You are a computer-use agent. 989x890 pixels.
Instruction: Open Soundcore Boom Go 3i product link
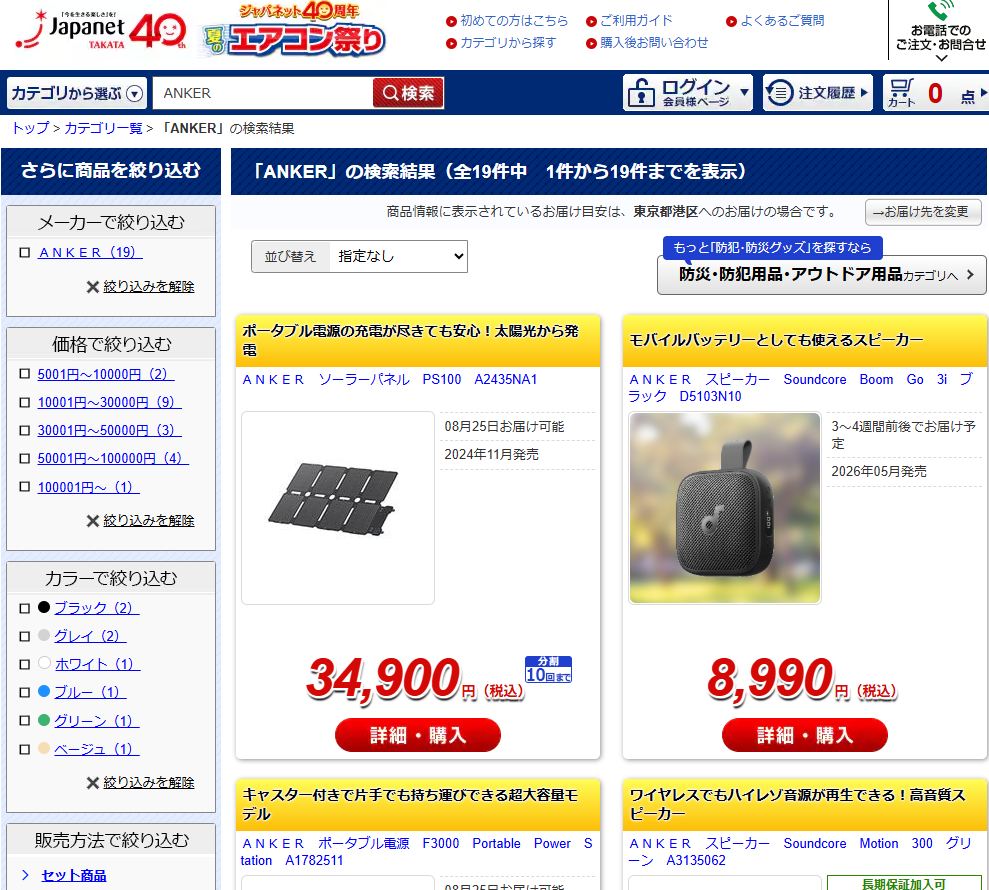801,388
